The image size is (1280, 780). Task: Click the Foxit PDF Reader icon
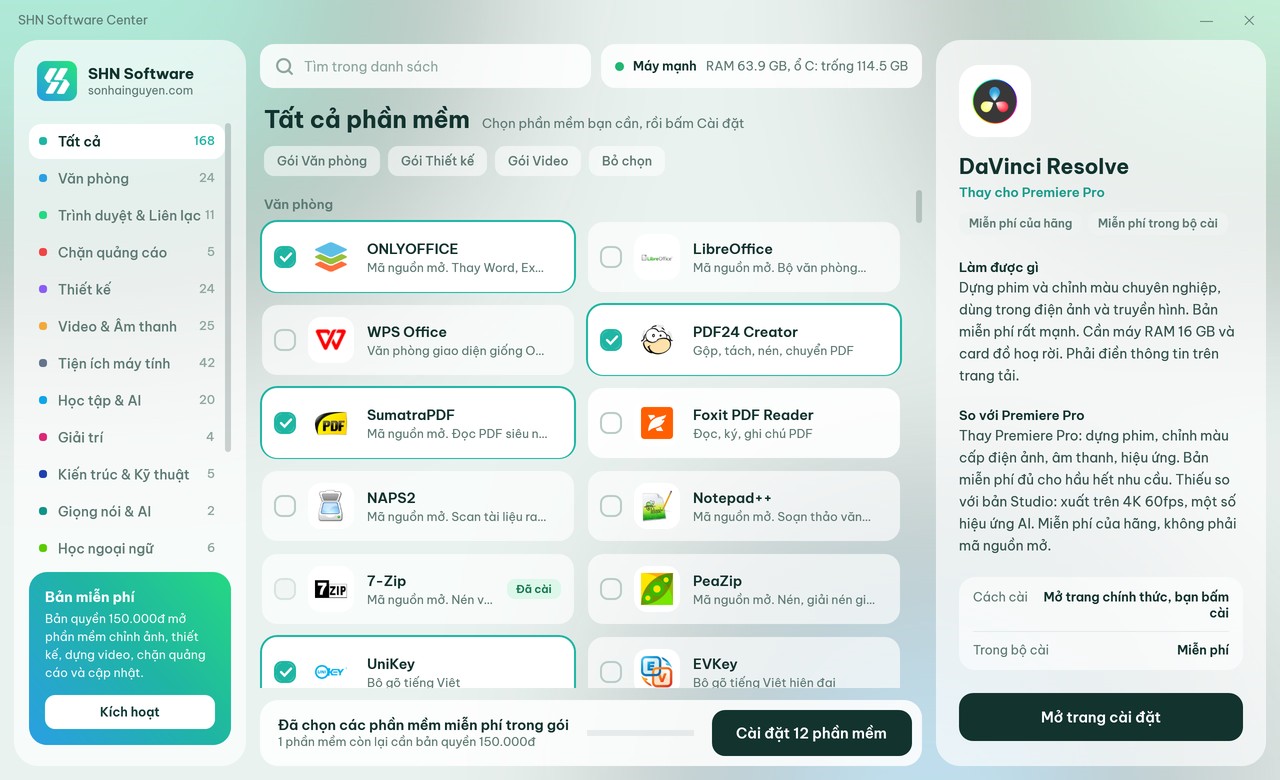pyautogui.click(x=657, y=423)
